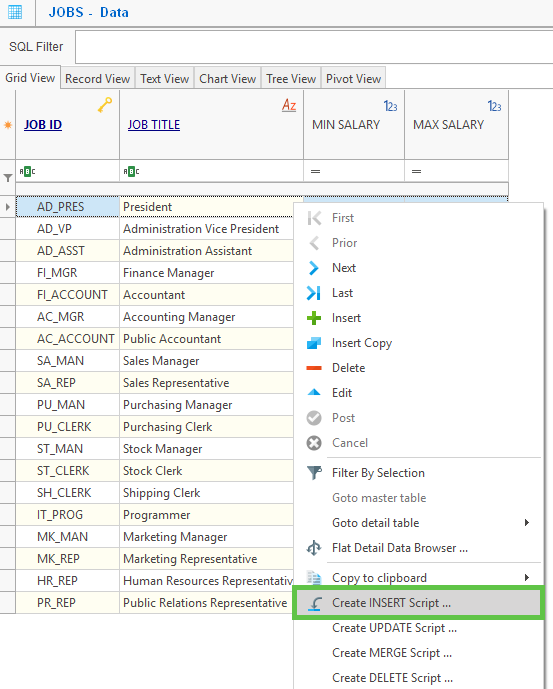Image resolution: width=553 pixels, height=689 pixels.
Task: Click the blue triangle Edit icon
Action: coord(314,392)
